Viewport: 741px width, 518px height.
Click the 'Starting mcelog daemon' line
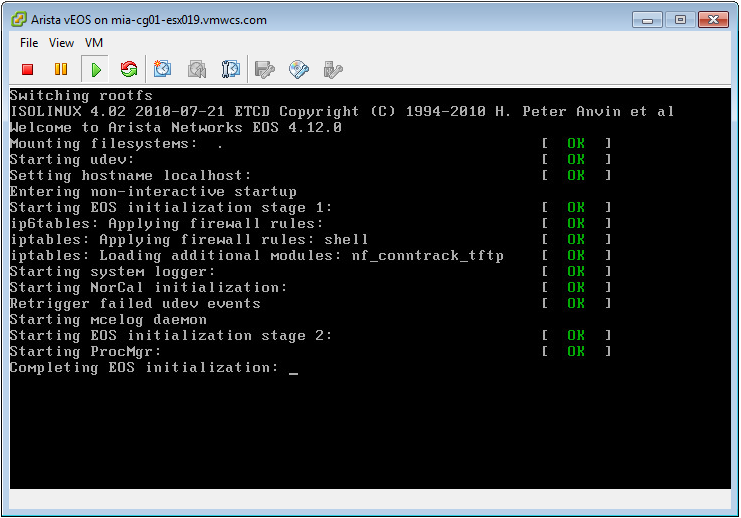coord(108,319)
